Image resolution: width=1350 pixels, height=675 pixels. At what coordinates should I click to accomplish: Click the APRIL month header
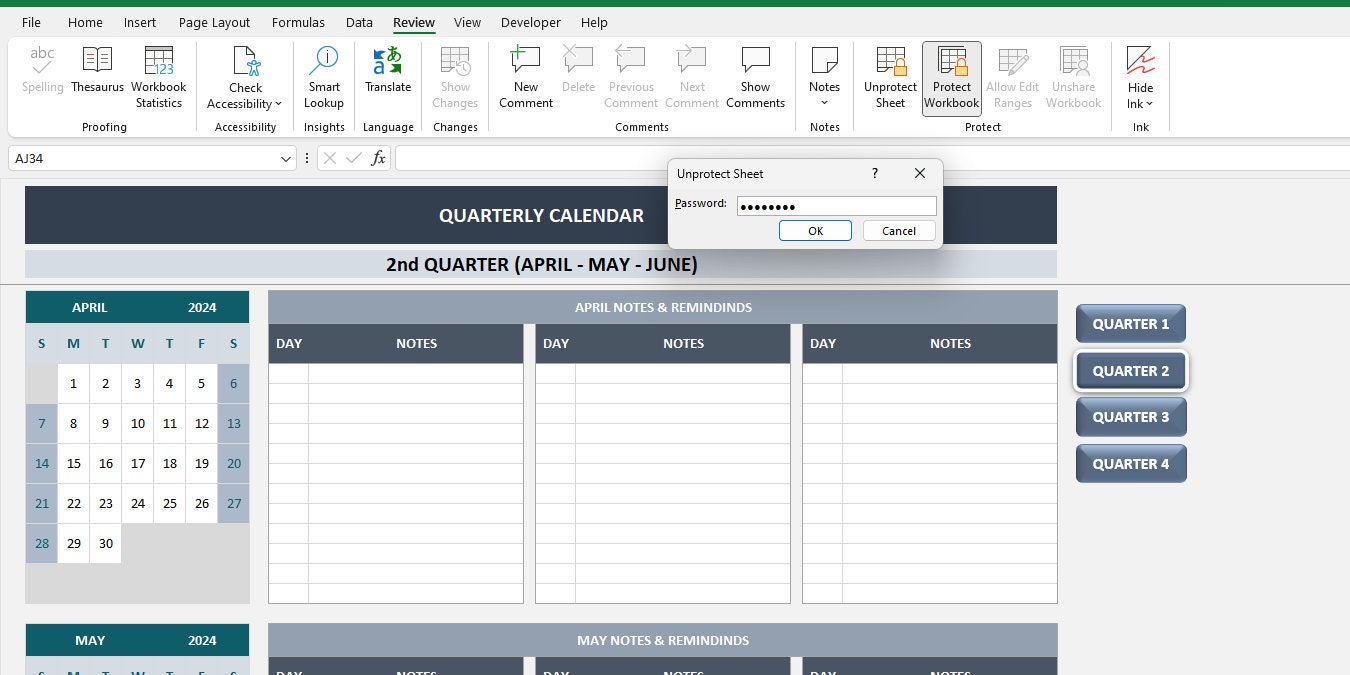click(89, 307)
